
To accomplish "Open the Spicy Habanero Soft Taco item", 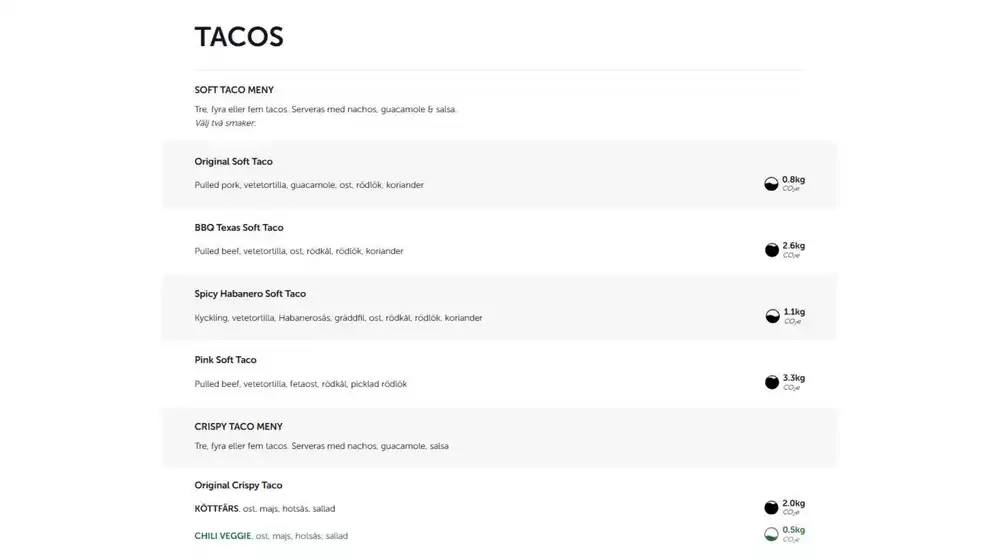I will pos(250,294).
